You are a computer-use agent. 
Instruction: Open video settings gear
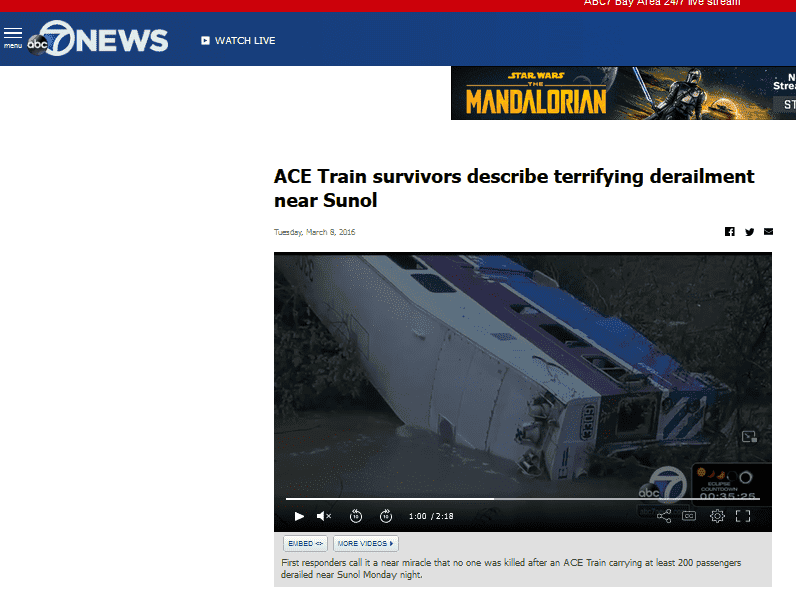(x=717, y=516)
